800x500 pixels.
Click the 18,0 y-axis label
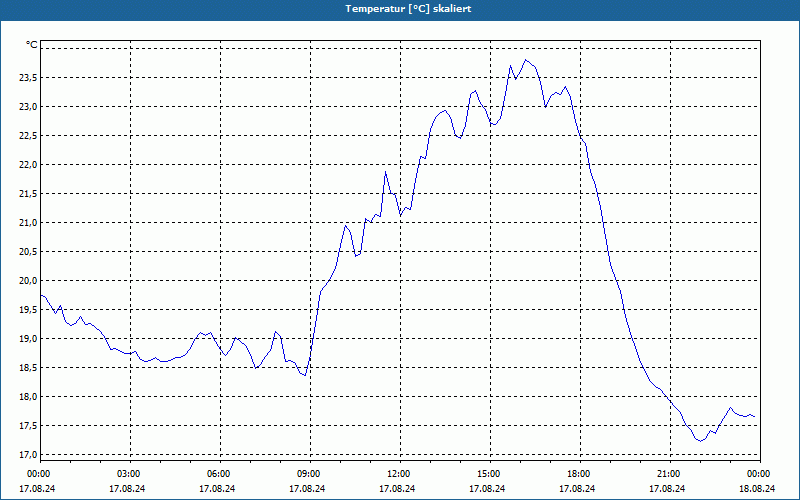[29, 397]
